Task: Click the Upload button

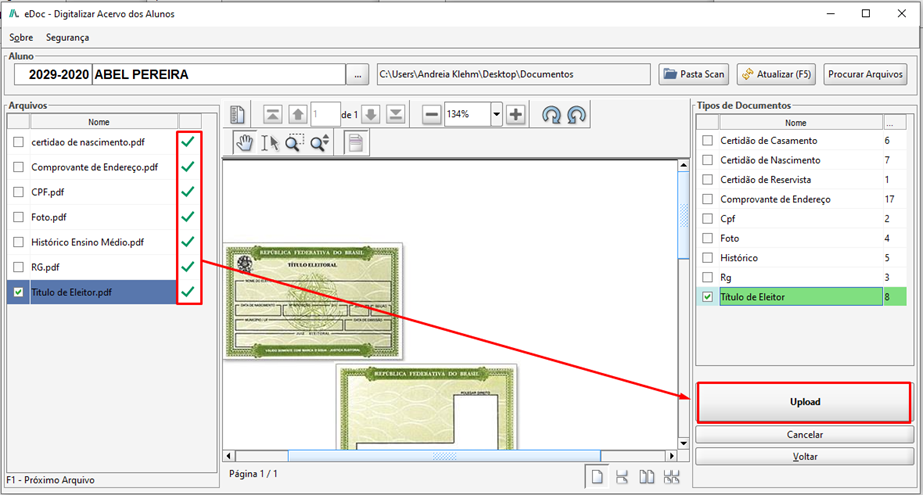Action: [x=805, y=402]
